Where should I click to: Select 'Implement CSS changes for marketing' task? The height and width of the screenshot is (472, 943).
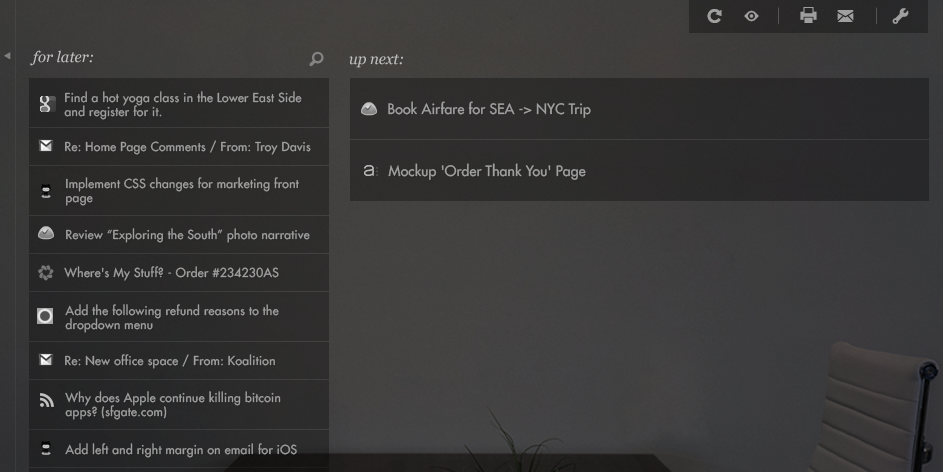coord(179,191)
